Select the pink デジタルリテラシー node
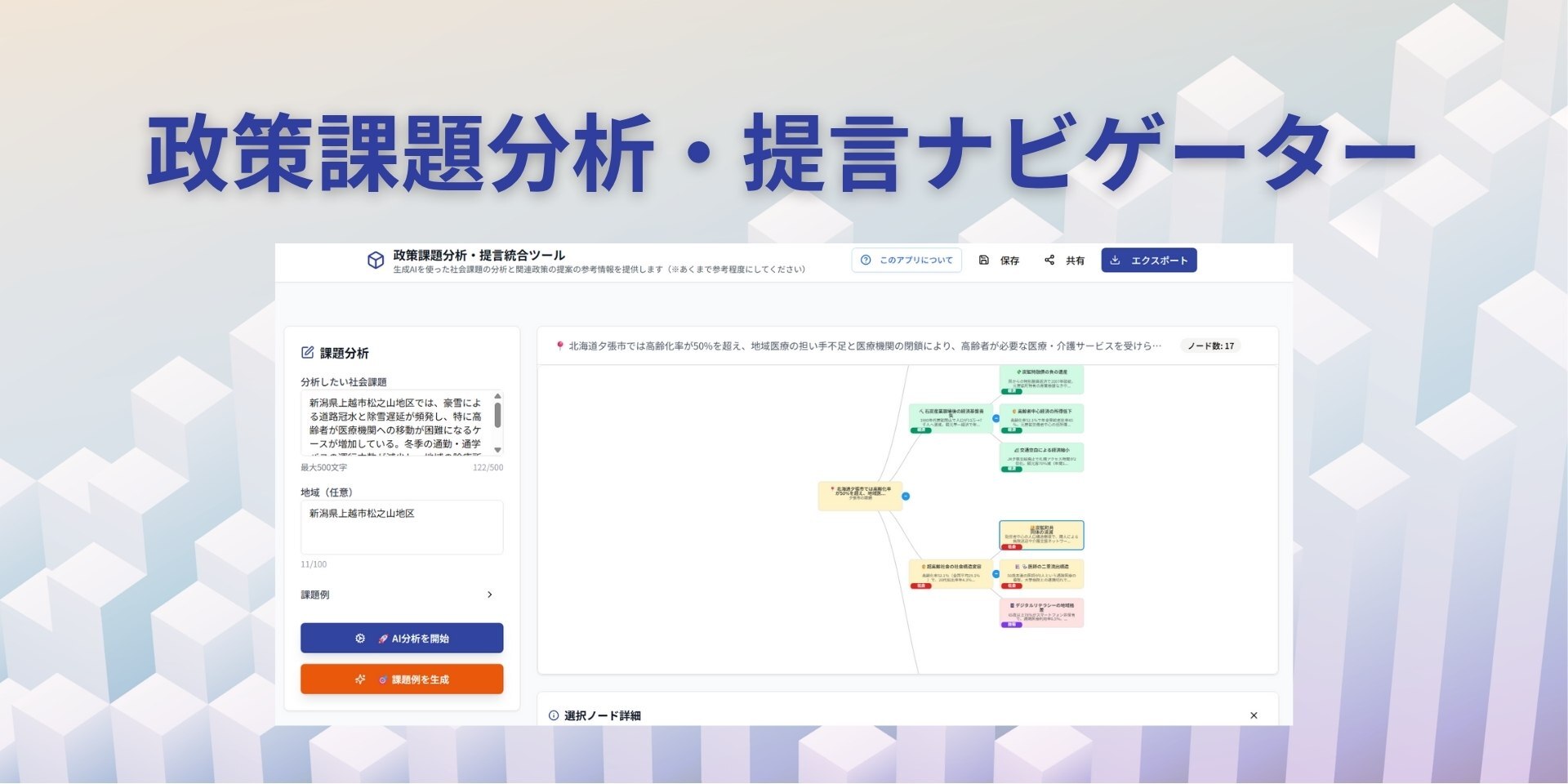Viewport: 1568px width, 784px height. pos(1041,612)
